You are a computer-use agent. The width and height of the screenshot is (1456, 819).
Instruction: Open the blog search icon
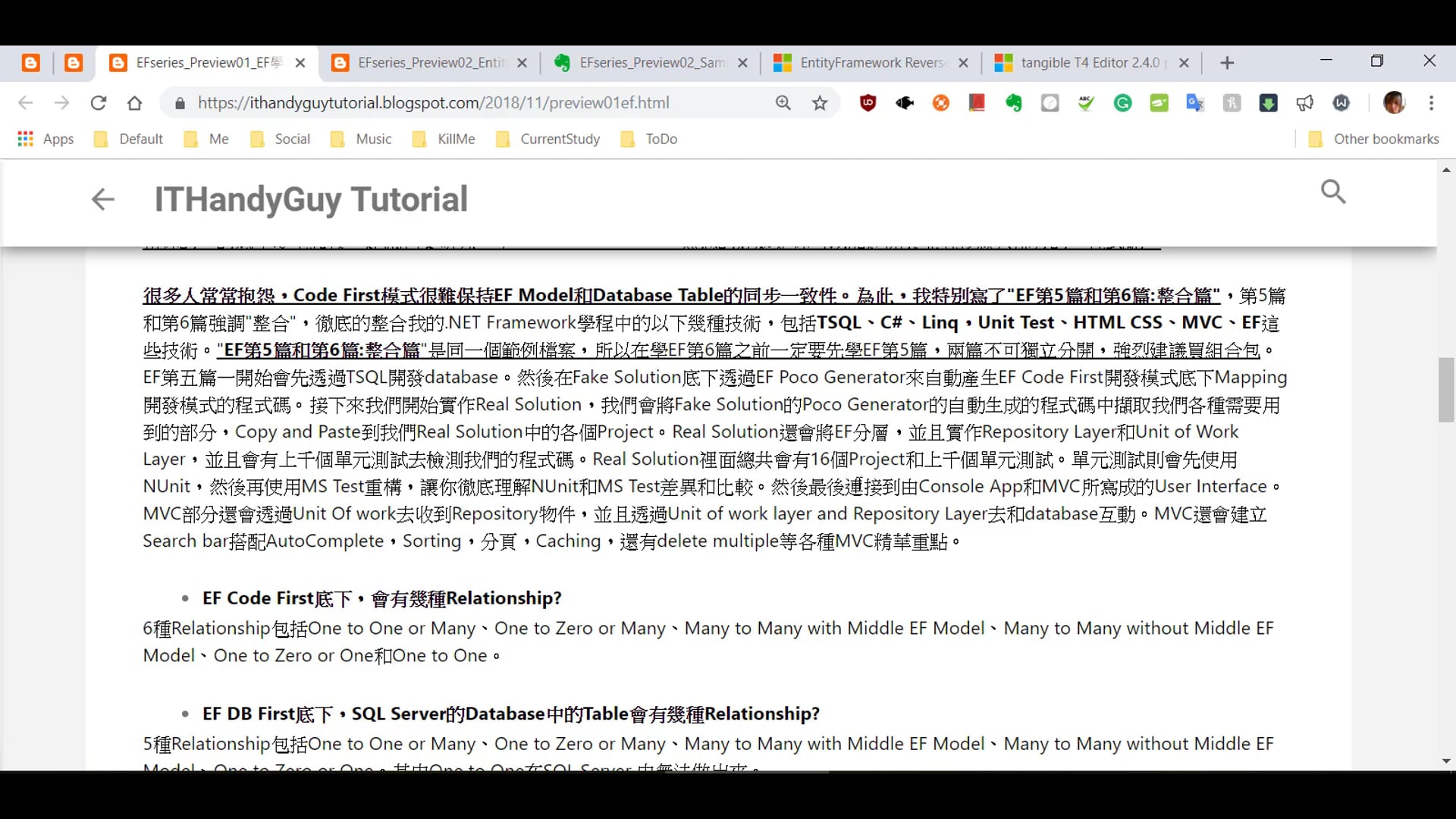point(1333,192)
